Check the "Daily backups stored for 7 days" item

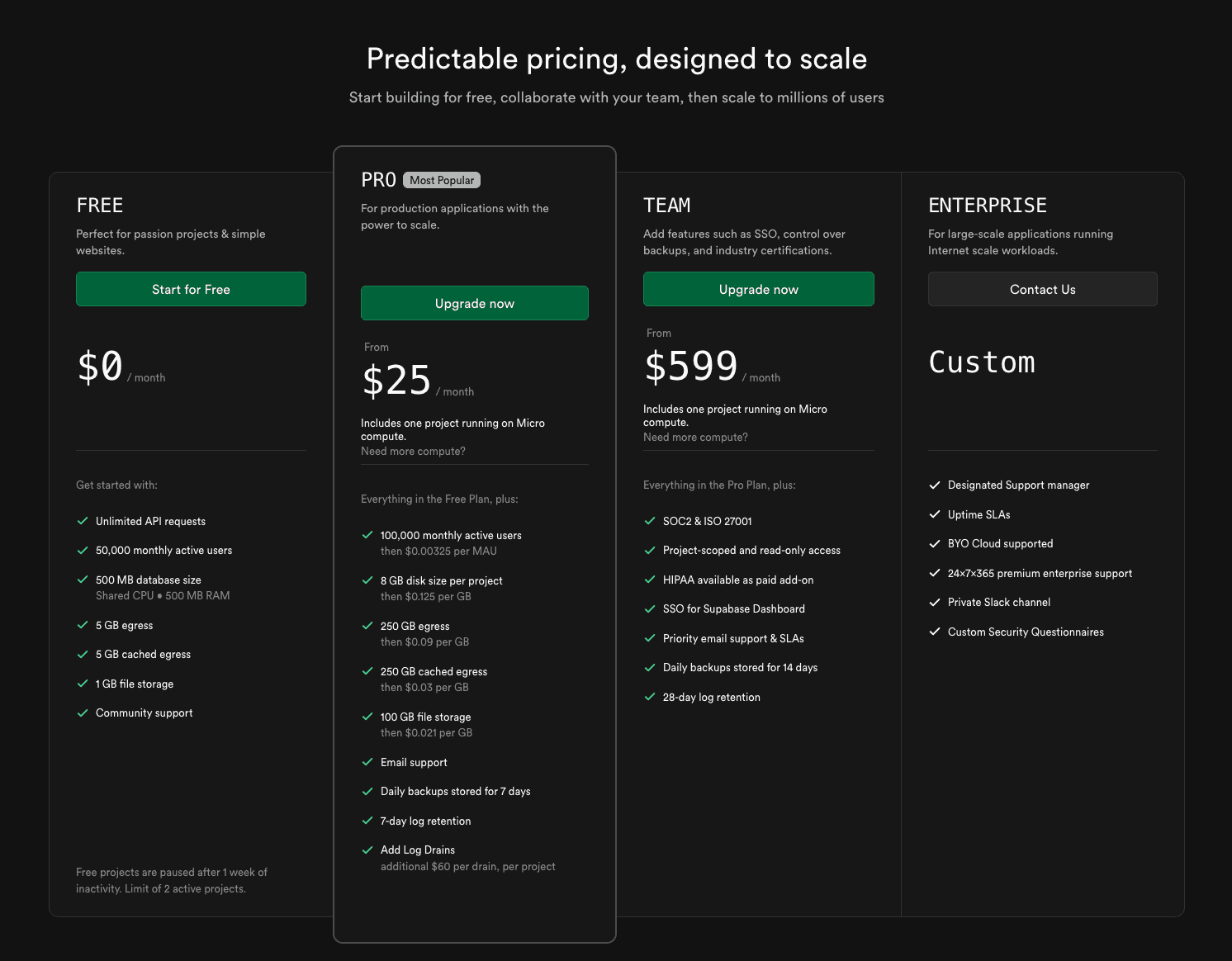tap(367, 791)
